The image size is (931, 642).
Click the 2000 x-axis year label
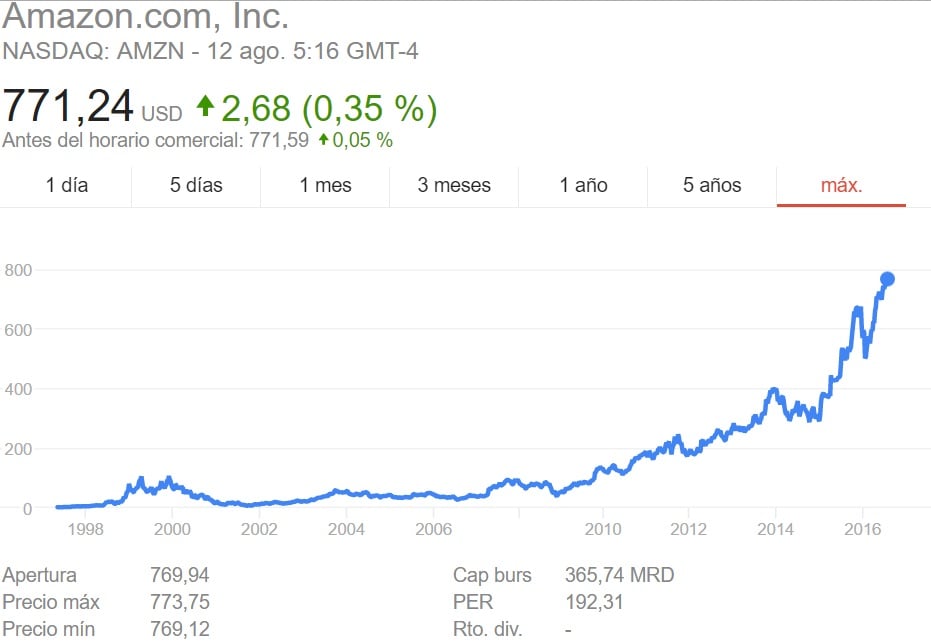(x=173, y=528)
